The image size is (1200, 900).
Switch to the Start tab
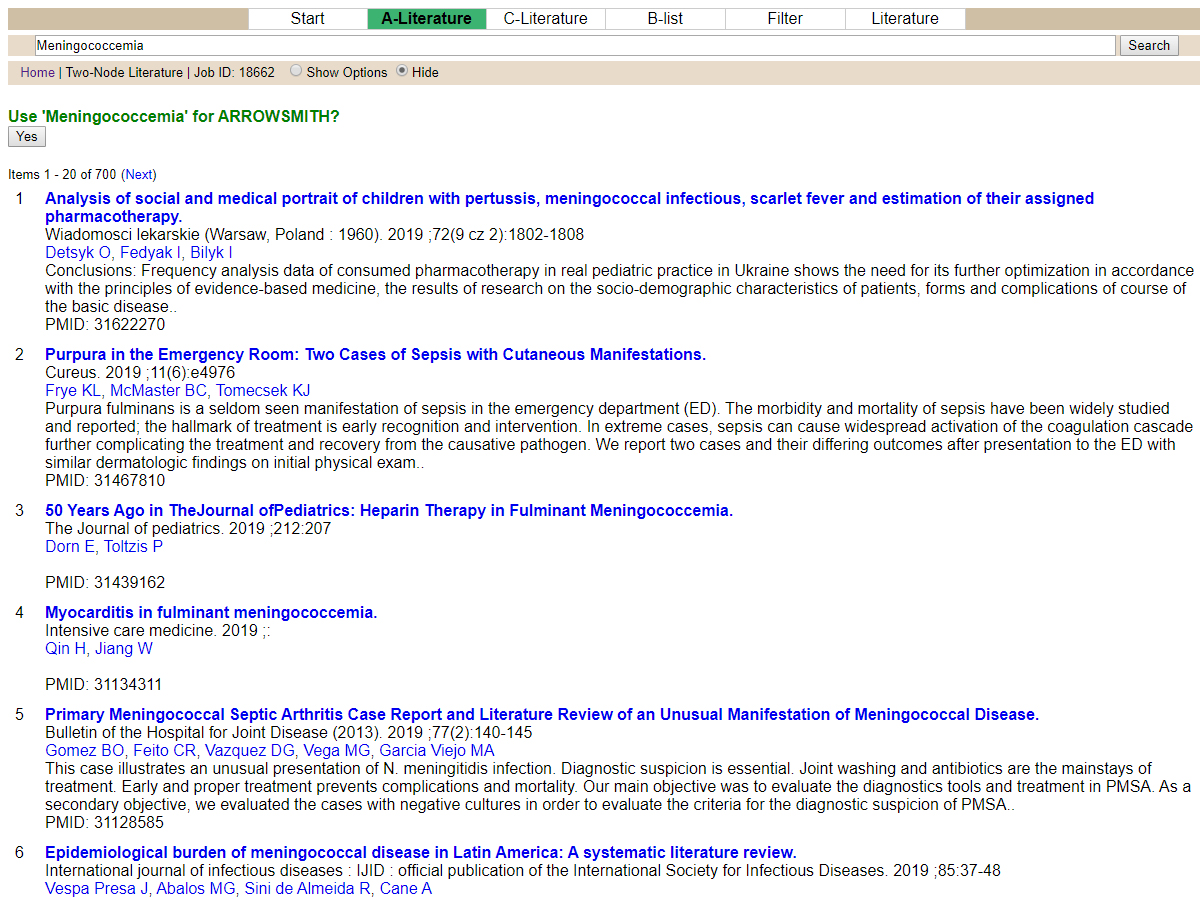(307, 18)
